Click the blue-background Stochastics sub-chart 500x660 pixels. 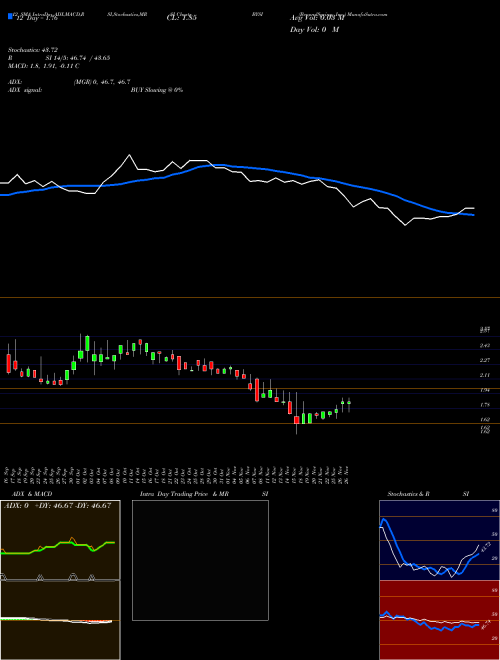(x=439, y=540)
